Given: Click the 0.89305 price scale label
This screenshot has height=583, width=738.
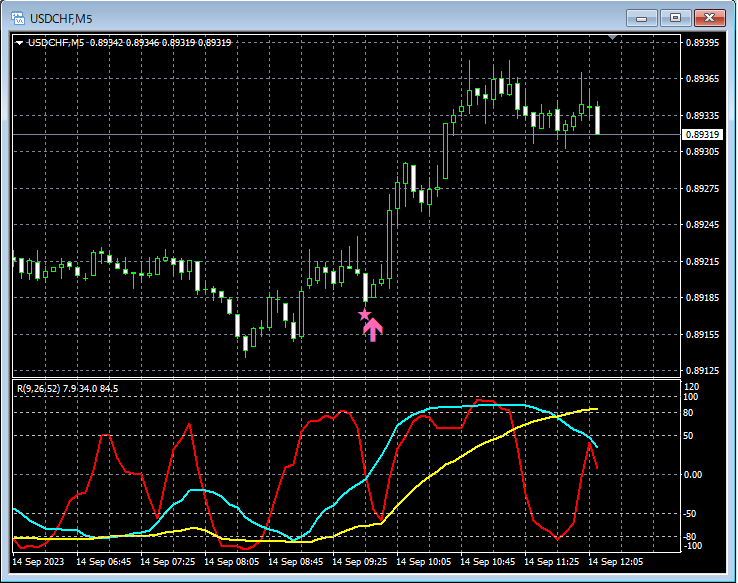Looking at the screenshot, I should [702, 152].
